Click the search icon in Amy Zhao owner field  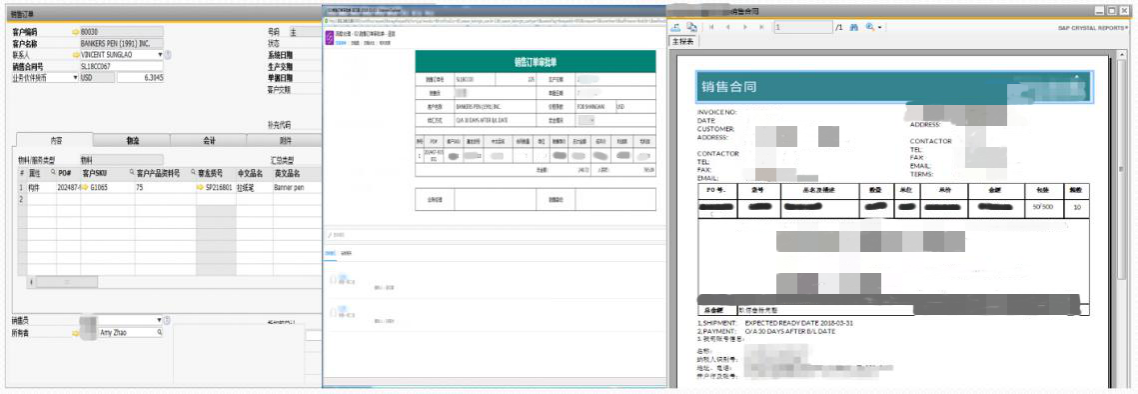[159, 333]
